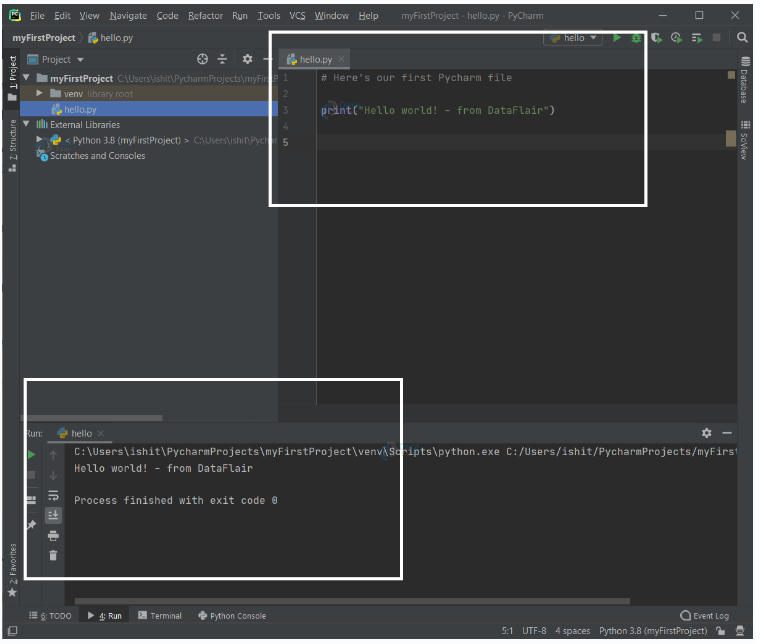
Task: Click the stop process square in top toolbar
Action: tap(716, 38)
